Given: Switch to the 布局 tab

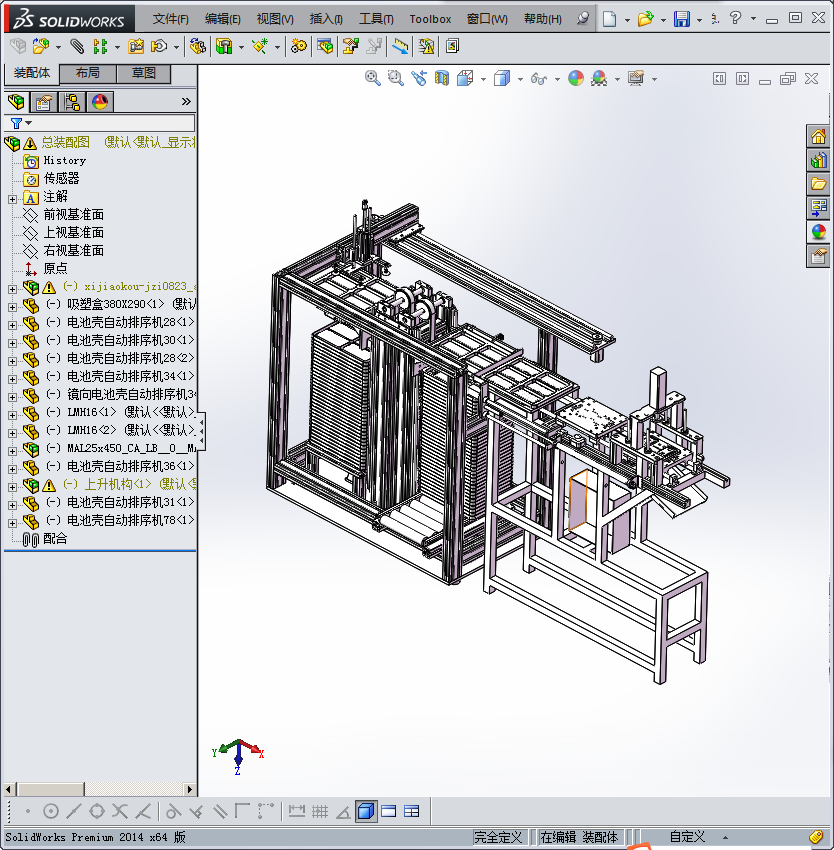Looking at the screenshot, I should click(87, 73).
